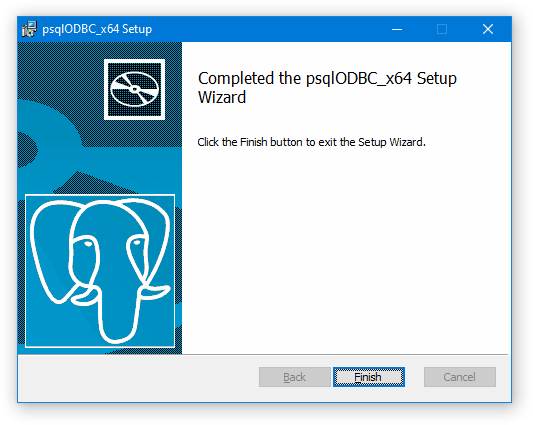Click the Completed Setup Wizard heading
The image size is (533, 425).
pyautogui.click(x=327, y=88)
